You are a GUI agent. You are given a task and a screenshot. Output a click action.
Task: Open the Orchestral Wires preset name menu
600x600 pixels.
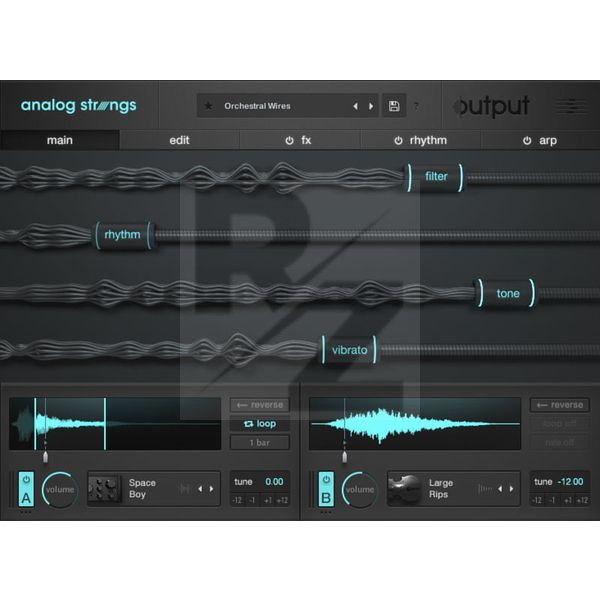click(257, 106)
